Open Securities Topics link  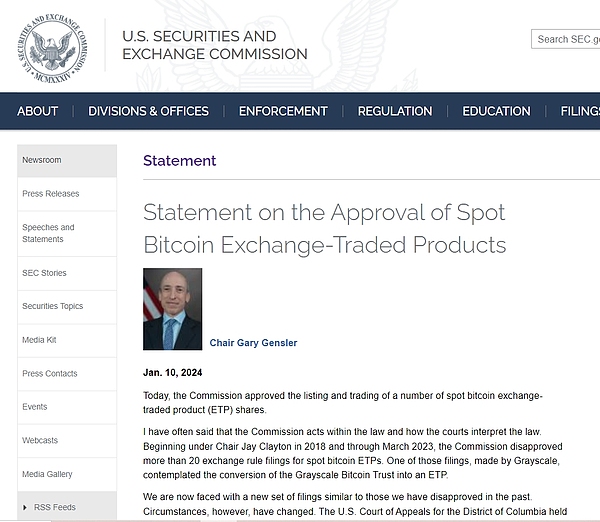tap(53, 306)
